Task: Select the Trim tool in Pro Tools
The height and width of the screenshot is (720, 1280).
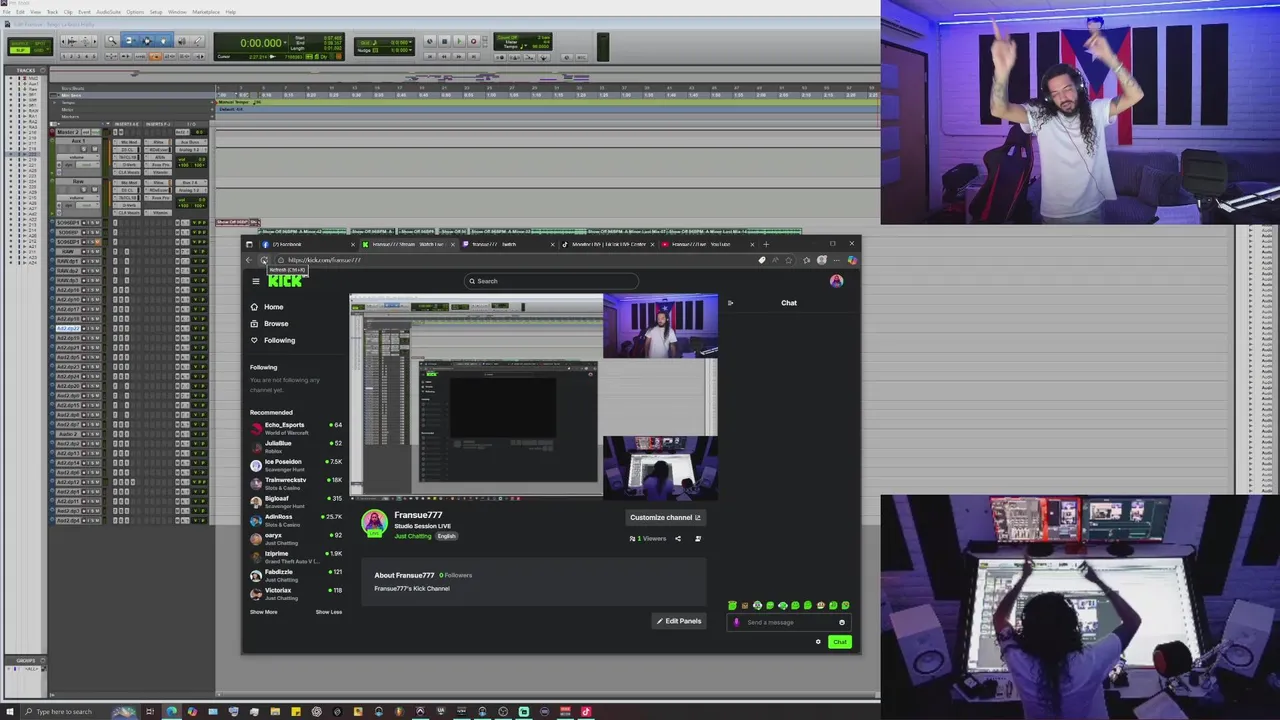Action: click(129, 40)
